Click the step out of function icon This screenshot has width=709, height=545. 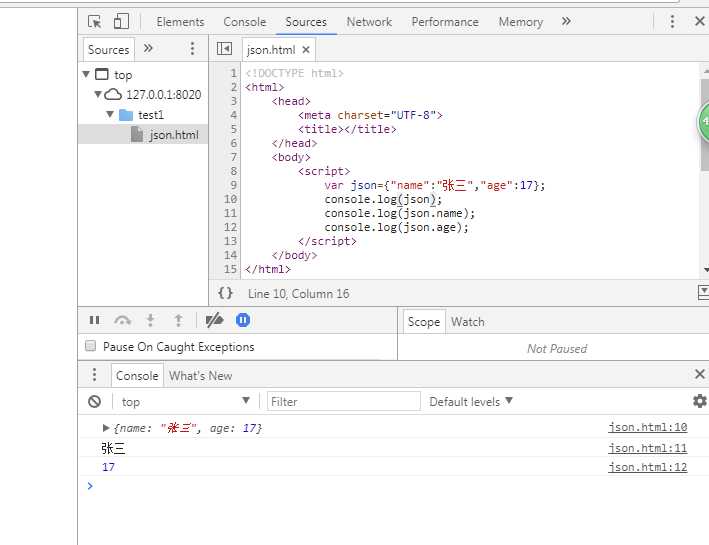pos(179,320)
